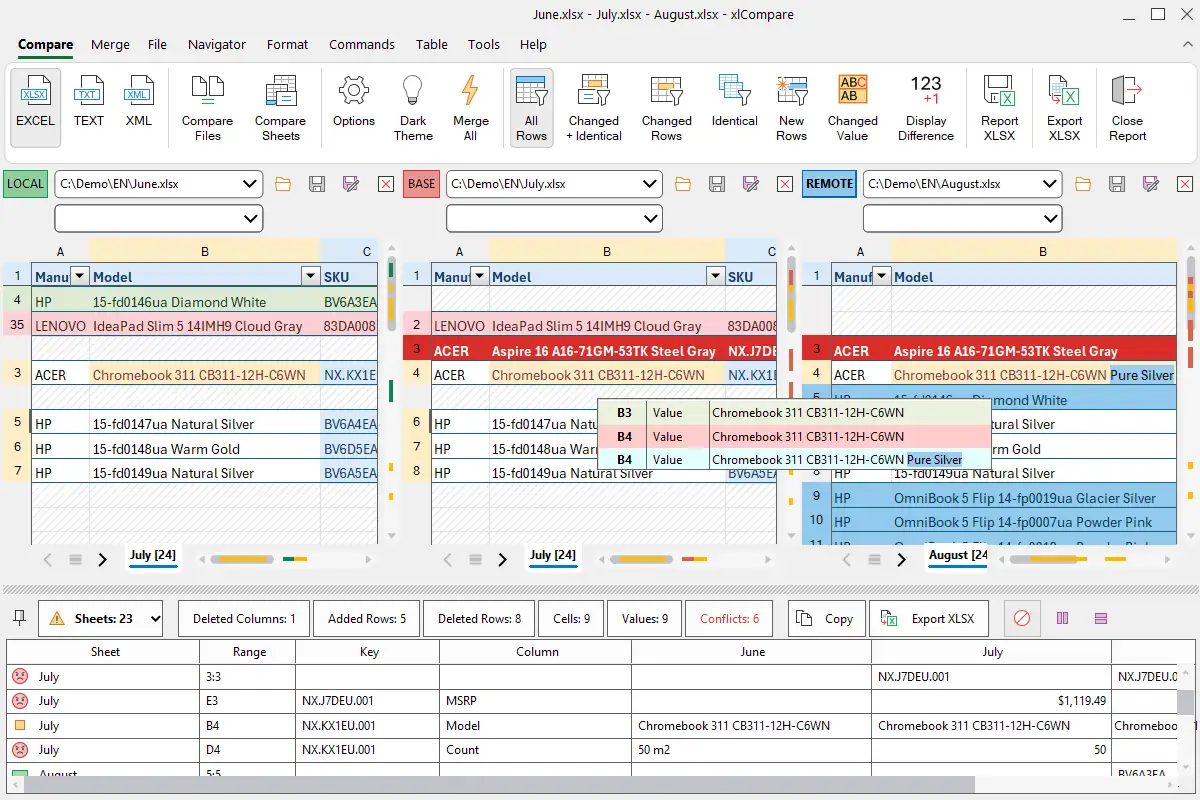
Task: Open the Compare ribbon tab
Action: (45, 44)
